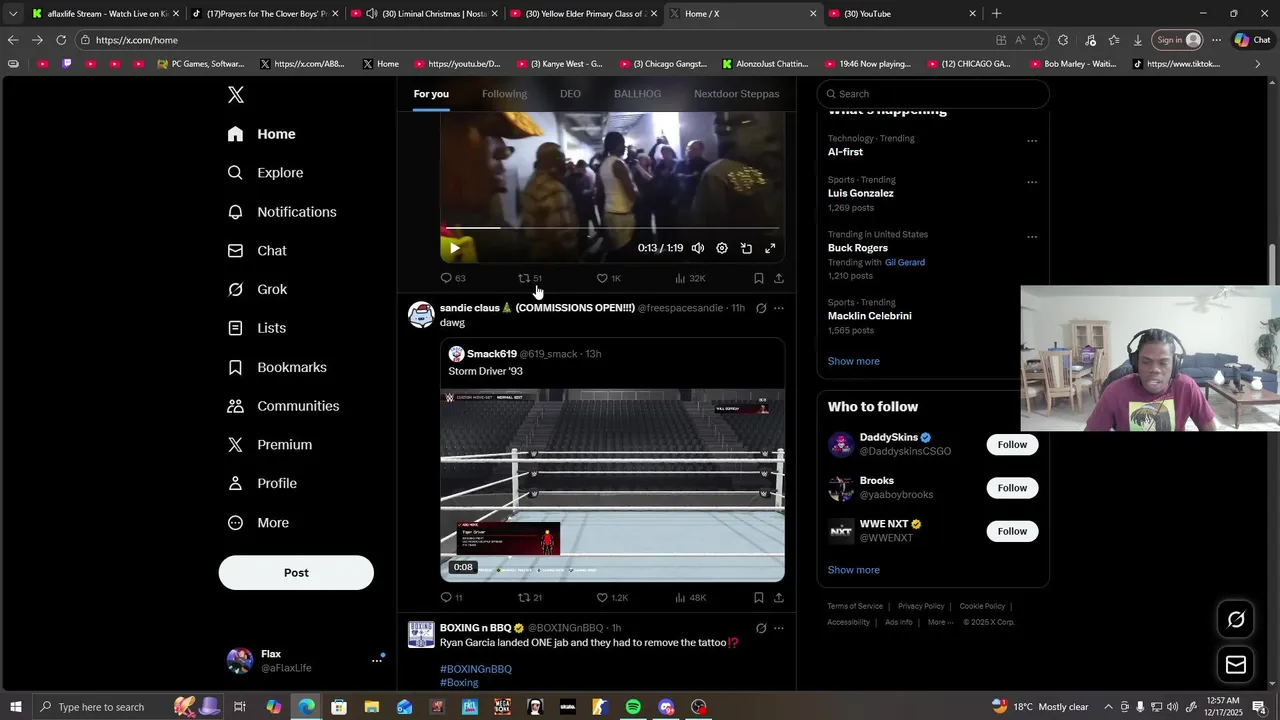Open Macklin Celebrini trending topic

point(869,316)
